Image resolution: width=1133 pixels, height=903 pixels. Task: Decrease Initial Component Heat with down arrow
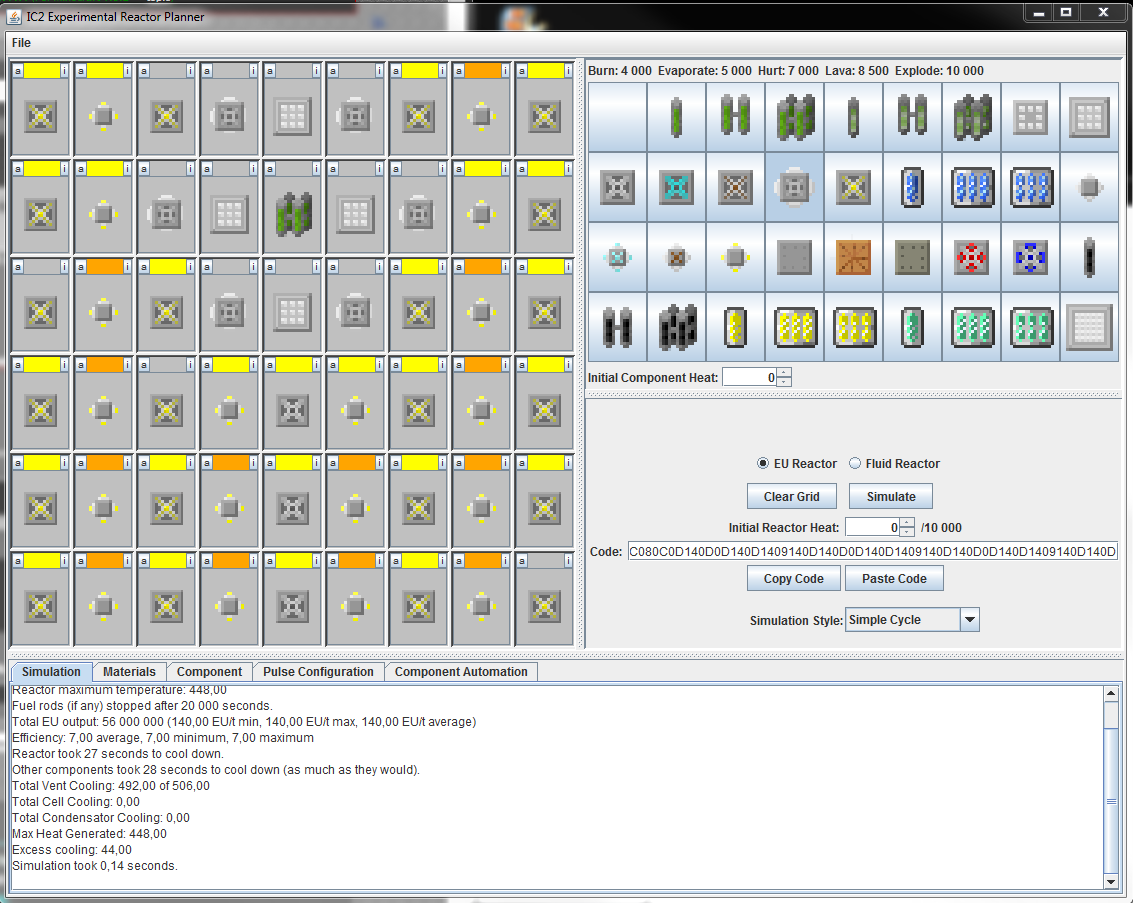(x=784, y=382)
